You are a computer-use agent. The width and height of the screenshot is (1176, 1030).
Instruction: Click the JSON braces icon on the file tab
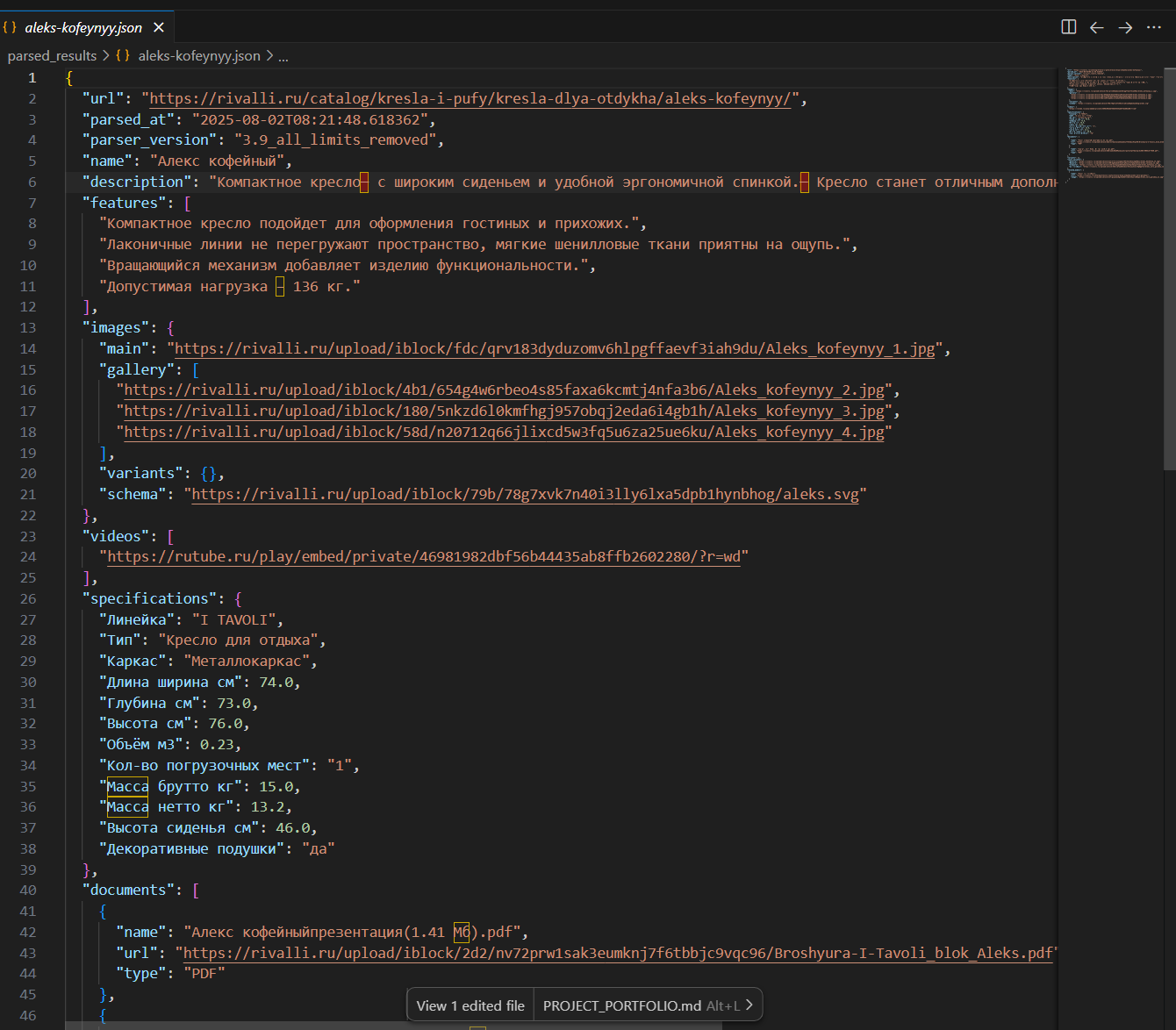pos(10,27)
